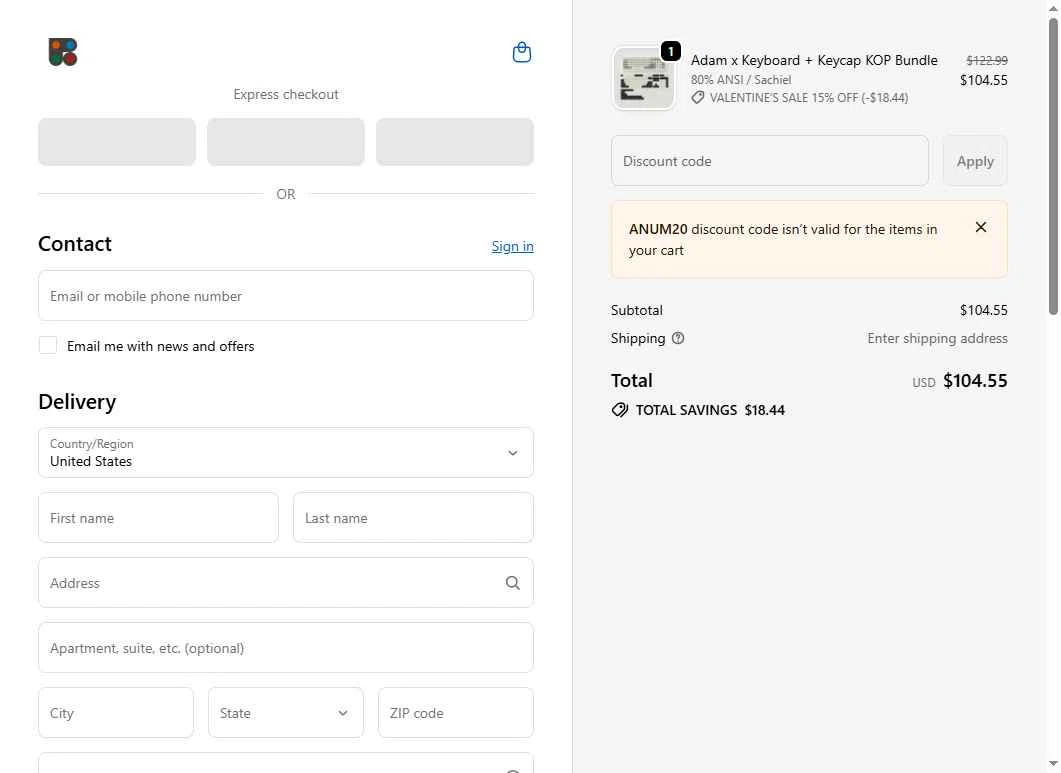Click the TOTAL SAVINGS $18.44 text
This screenshot has width=1061, height=773.
pos(710,410)
